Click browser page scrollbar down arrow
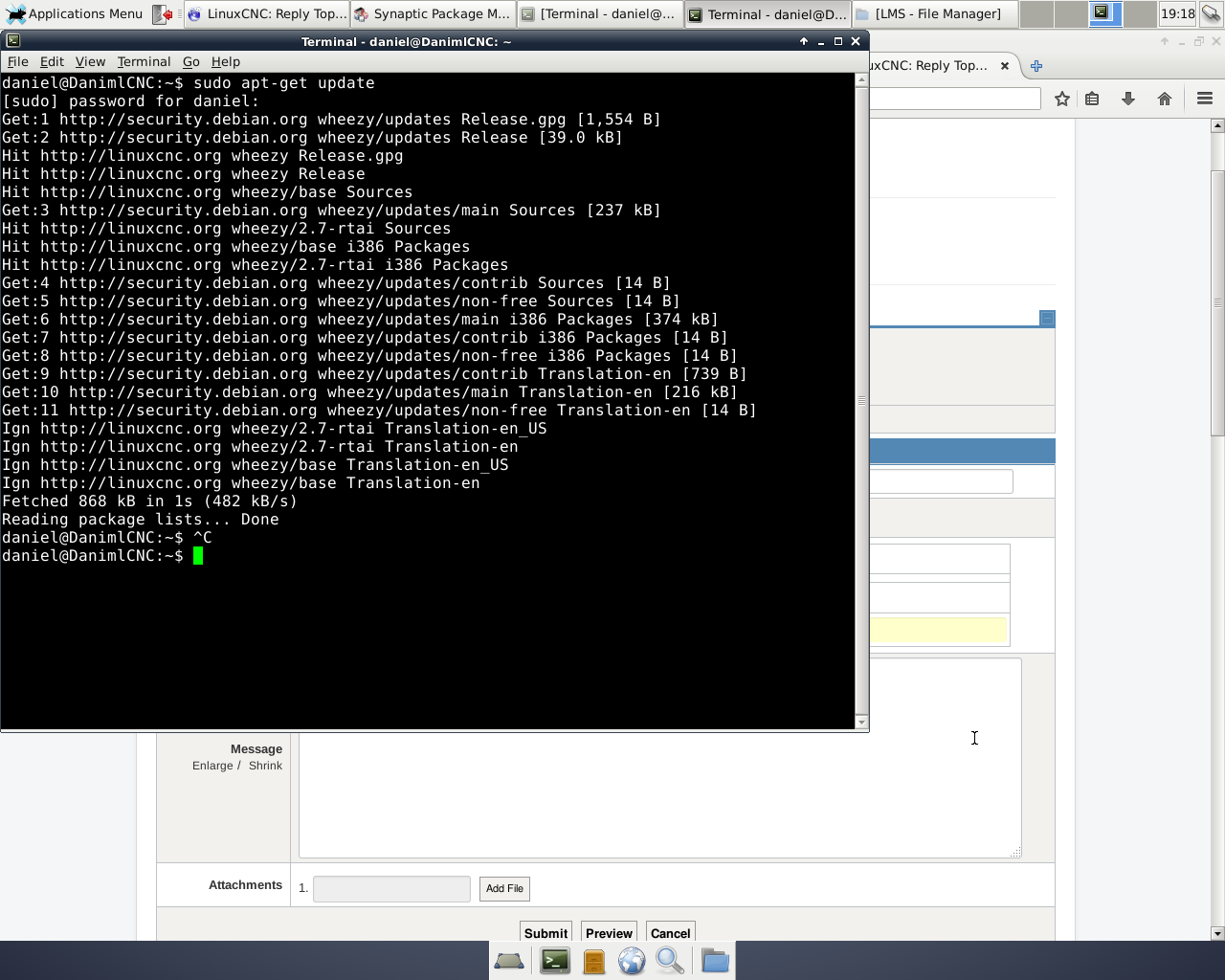The image size is (1225, 980). point(1217,933)
